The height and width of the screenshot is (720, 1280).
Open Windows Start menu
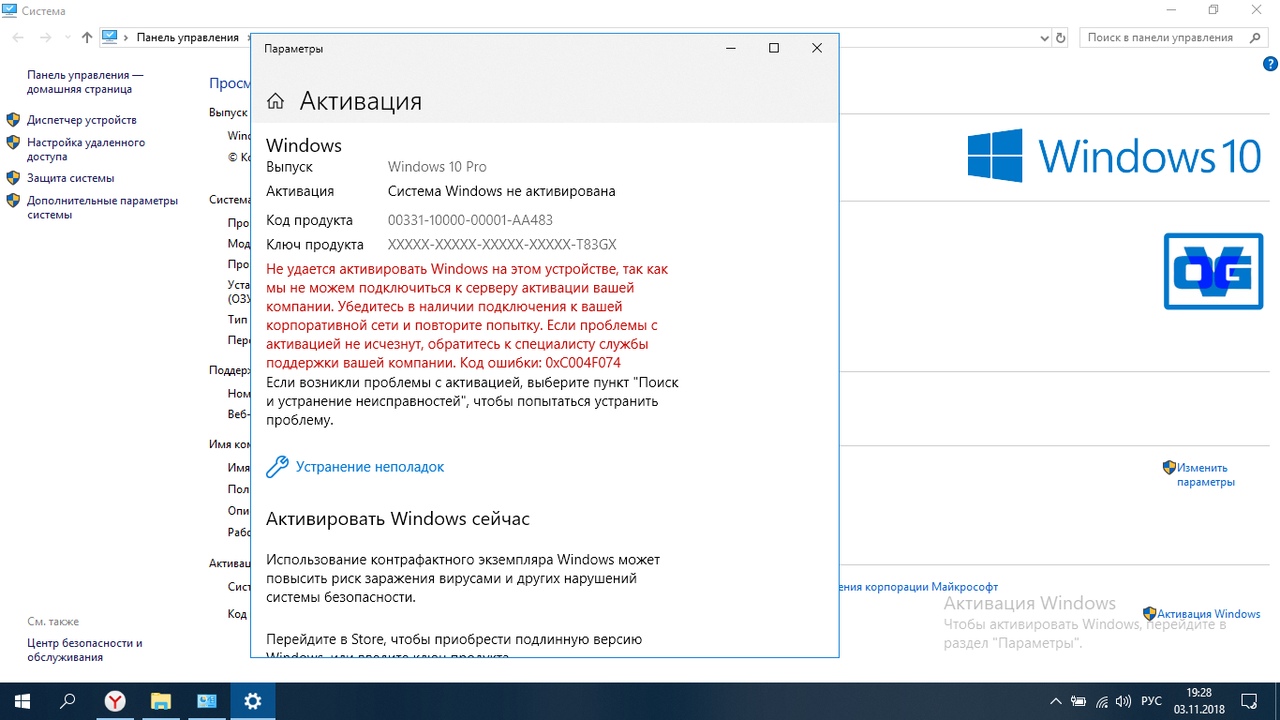pos(21,701)
